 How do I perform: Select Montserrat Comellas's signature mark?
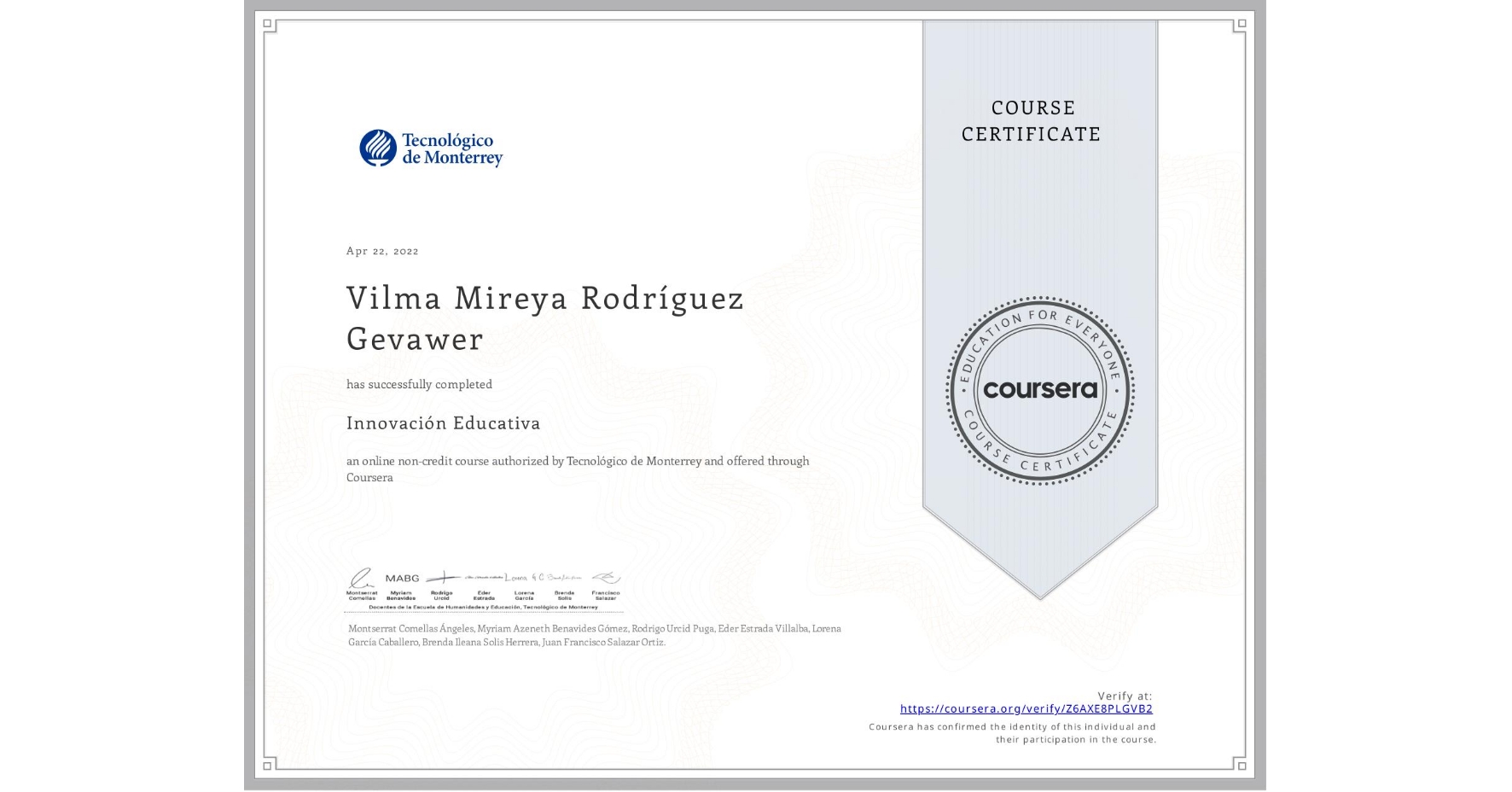tap(363, 578)
